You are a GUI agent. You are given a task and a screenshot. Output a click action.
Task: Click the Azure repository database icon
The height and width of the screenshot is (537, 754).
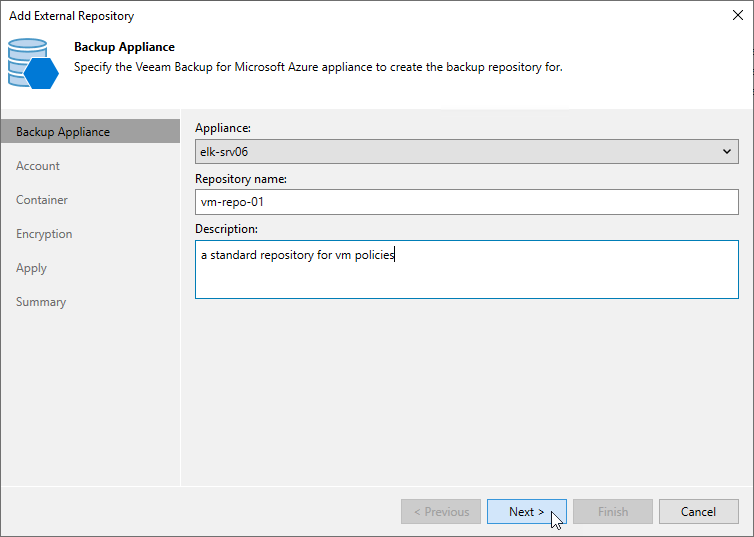[33, 63]
